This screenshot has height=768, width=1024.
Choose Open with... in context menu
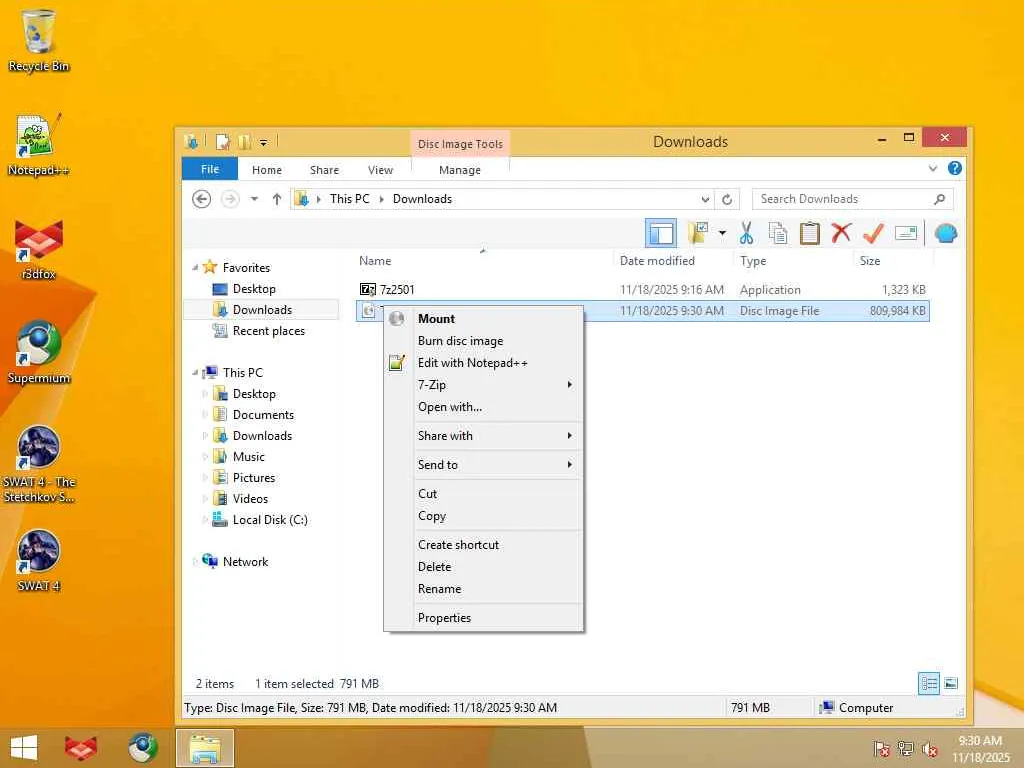pos(483,407)
